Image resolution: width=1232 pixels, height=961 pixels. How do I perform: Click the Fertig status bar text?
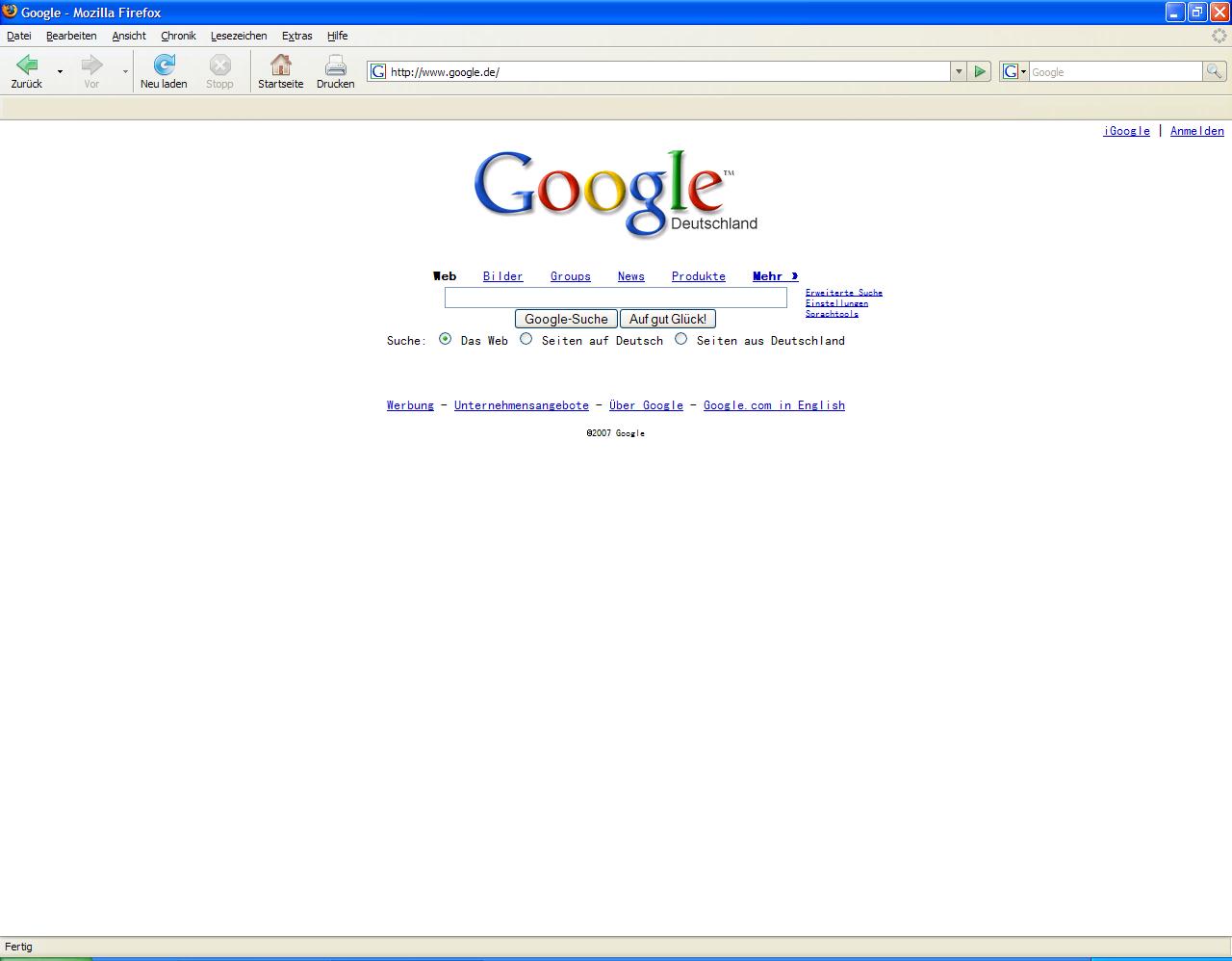point(18,947)
